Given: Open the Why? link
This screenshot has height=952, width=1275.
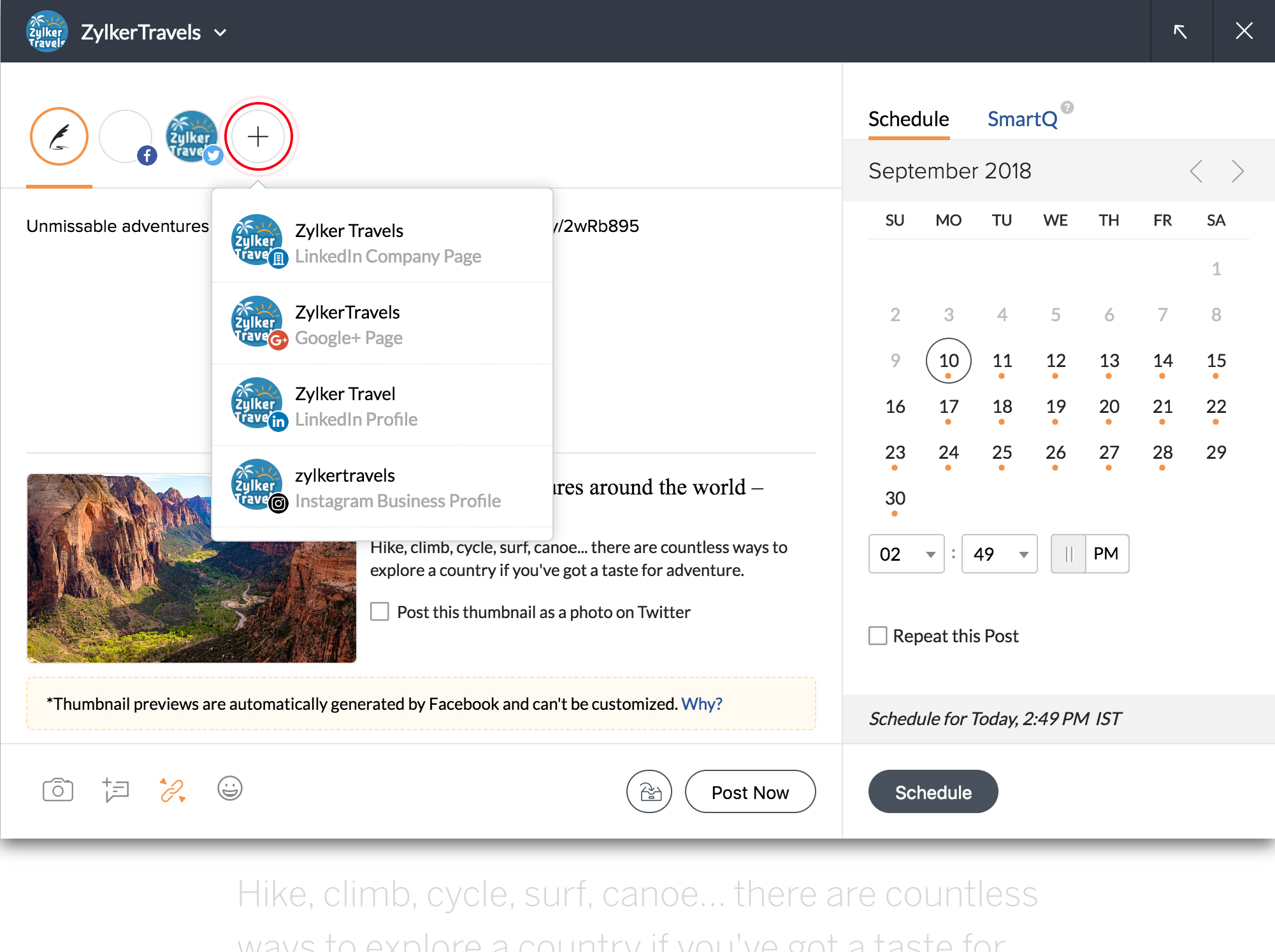Looking at the screenshot, I should point(702,703).
